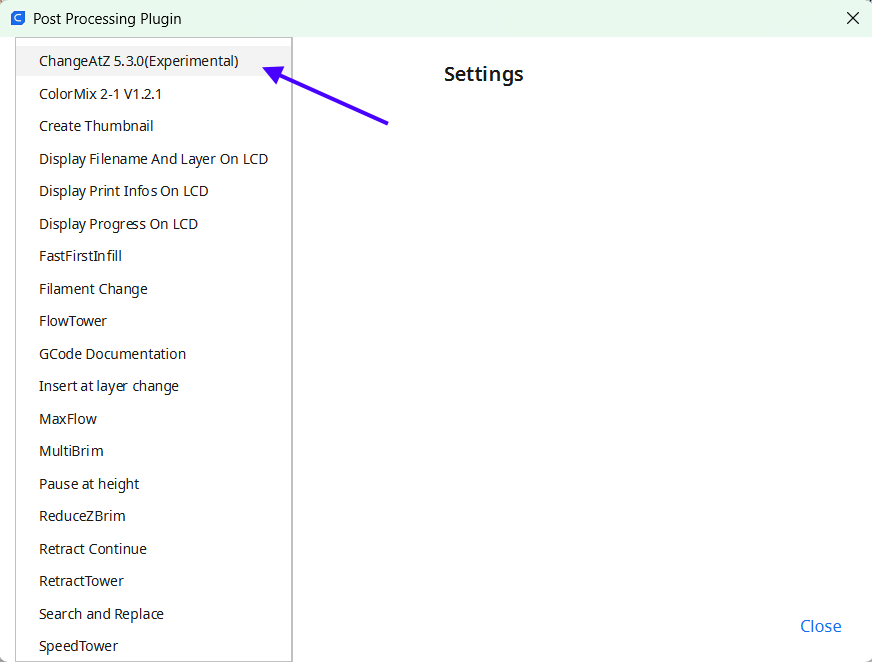Select RetractTower script
Screen dimensions: 872x662
coord(153,581)
